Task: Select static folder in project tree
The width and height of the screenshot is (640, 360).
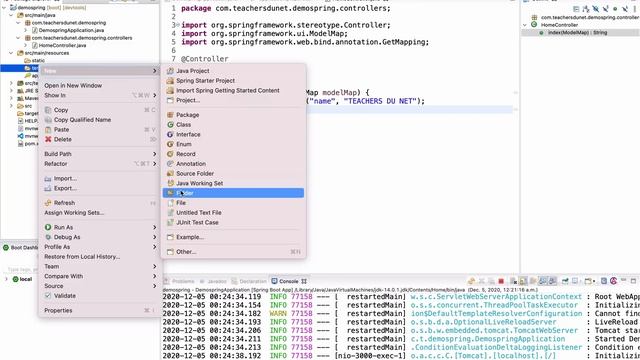Action: (38, 60)
